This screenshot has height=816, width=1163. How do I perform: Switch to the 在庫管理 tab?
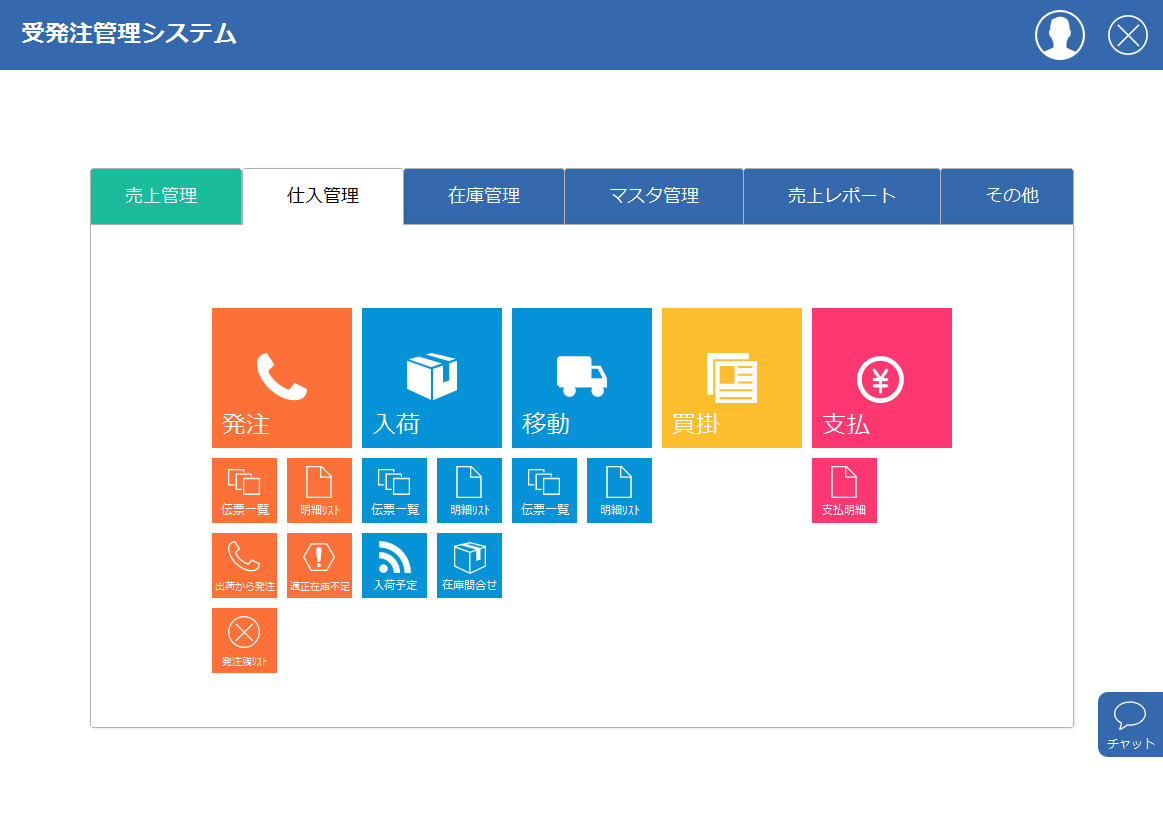coord(484,196)
